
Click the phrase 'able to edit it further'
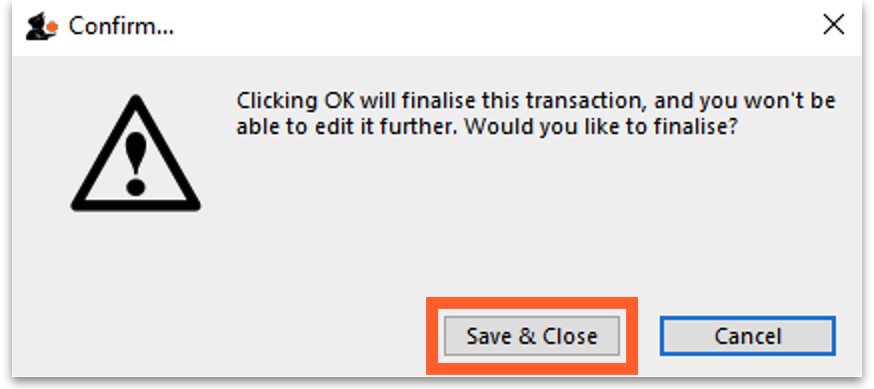pyautogui.click(x=347, y=128)
